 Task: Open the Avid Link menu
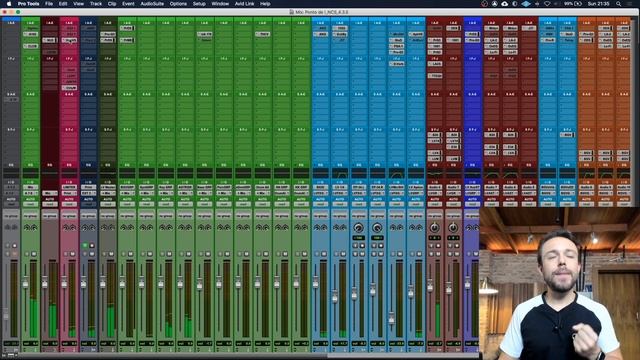[244, 4]
